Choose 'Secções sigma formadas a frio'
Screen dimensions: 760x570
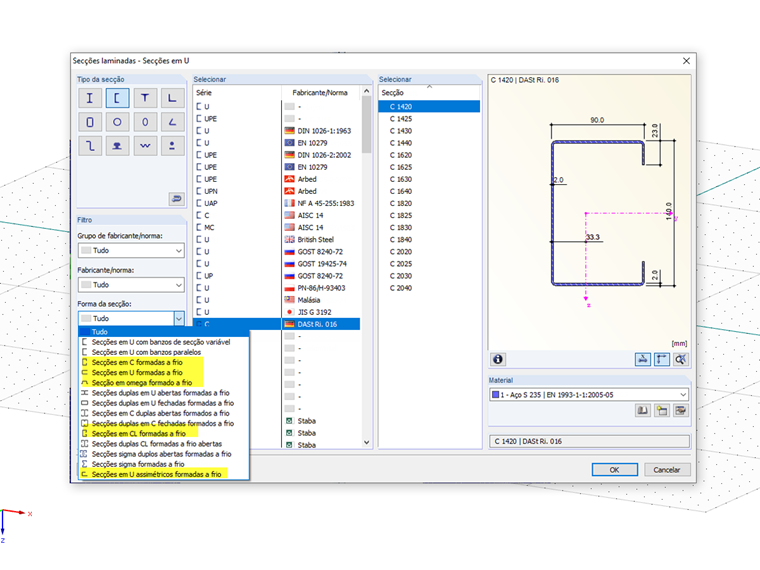[x=164, y=464]
